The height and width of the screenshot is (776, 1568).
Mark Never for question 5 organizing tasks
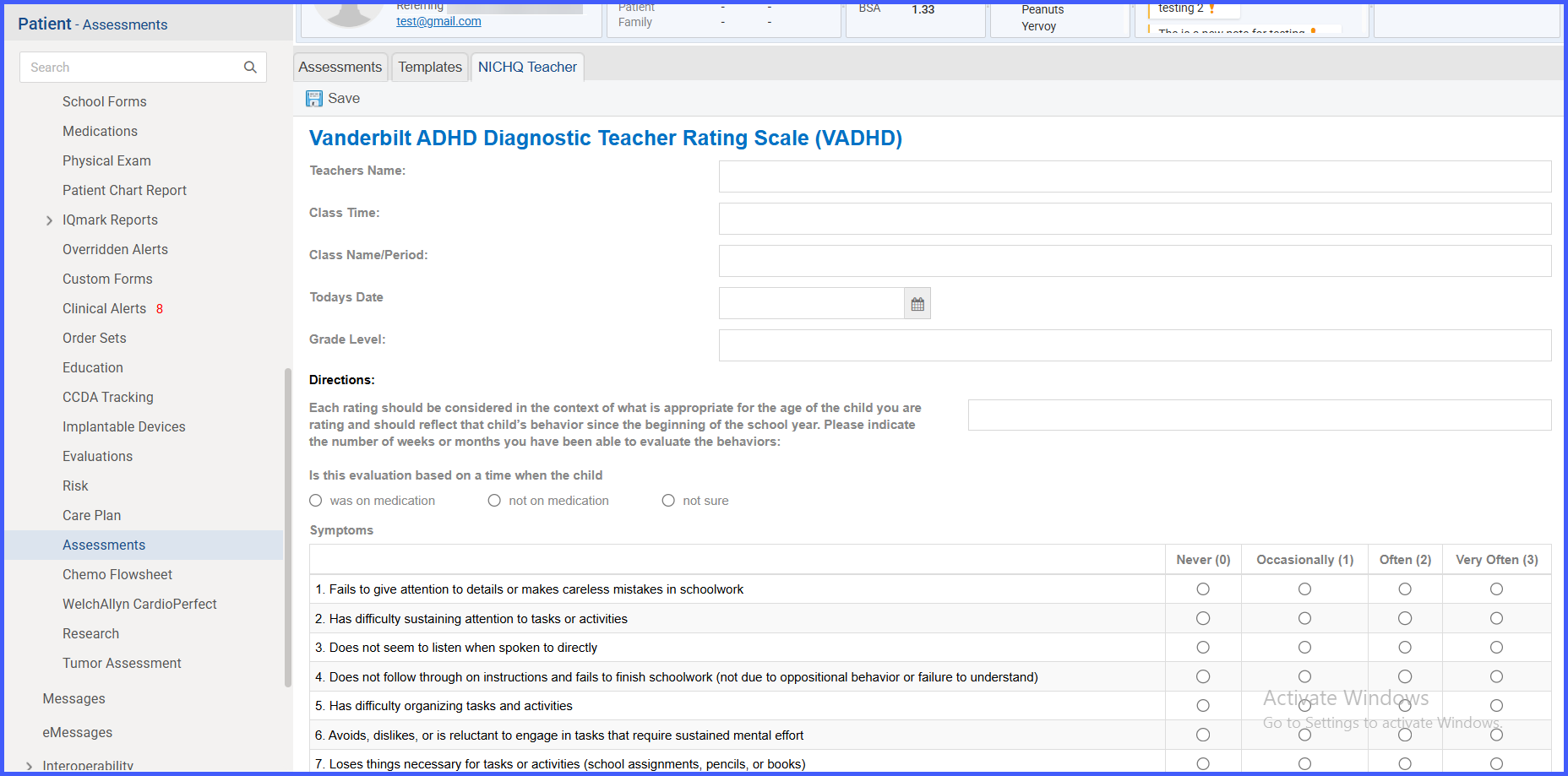1203,706
